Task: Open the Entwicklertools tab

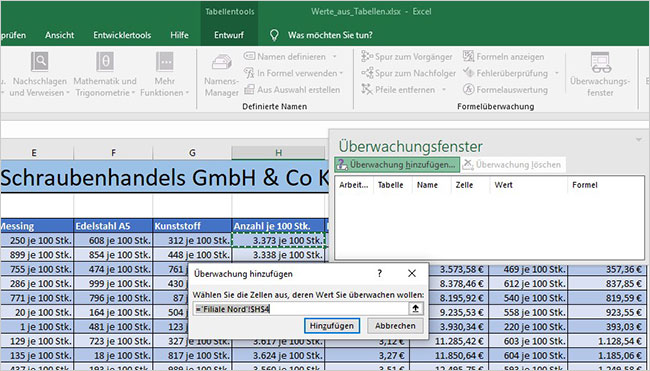Action: (x=122, y=35)
